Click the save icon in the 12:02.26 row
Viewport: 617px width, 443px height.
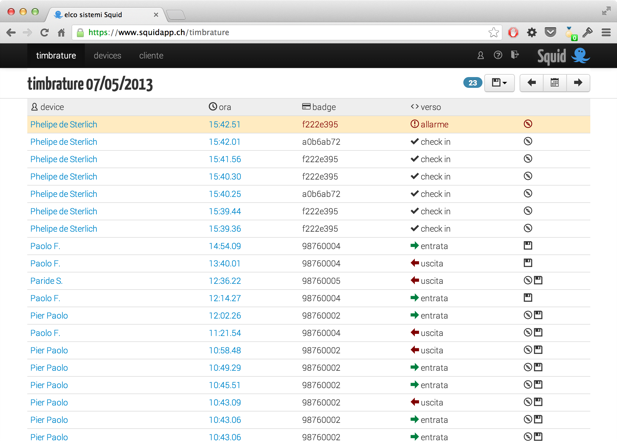538,315
